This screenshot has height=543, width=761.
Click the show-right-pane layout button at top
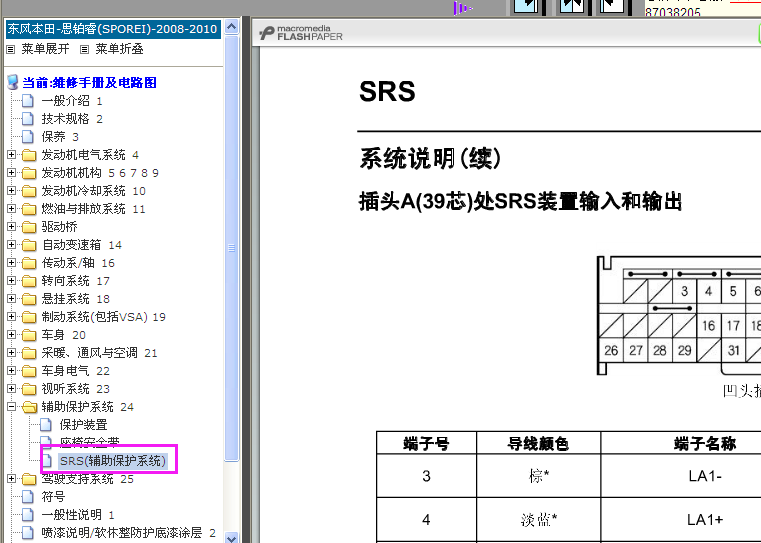click(x=612, y=6)
